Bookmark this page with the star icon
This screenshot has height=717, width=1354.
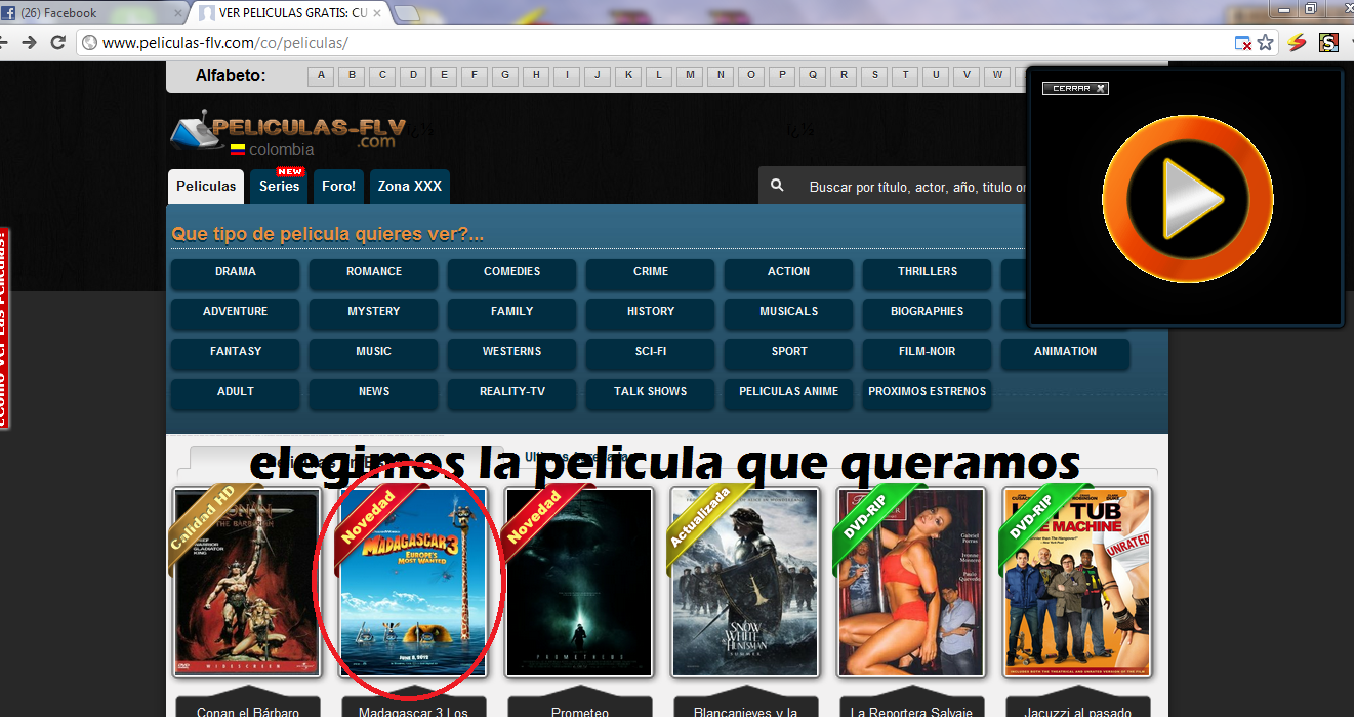[1265, 43]
